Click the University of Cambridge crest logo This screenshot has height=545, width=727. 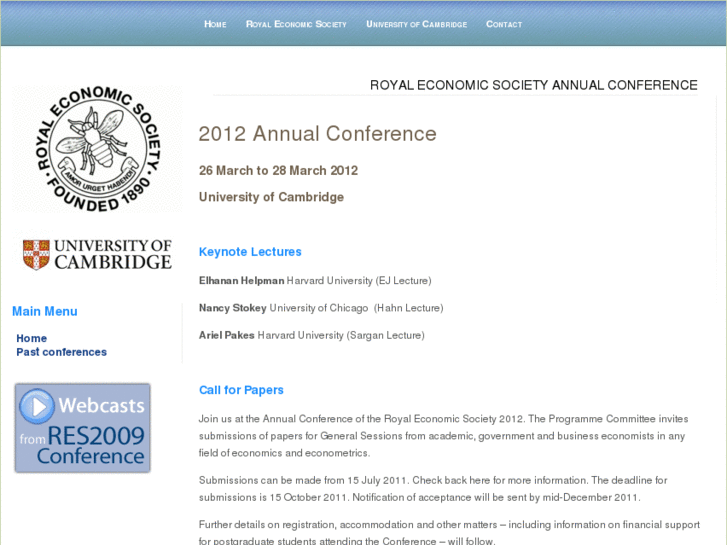tap(97, 254)
